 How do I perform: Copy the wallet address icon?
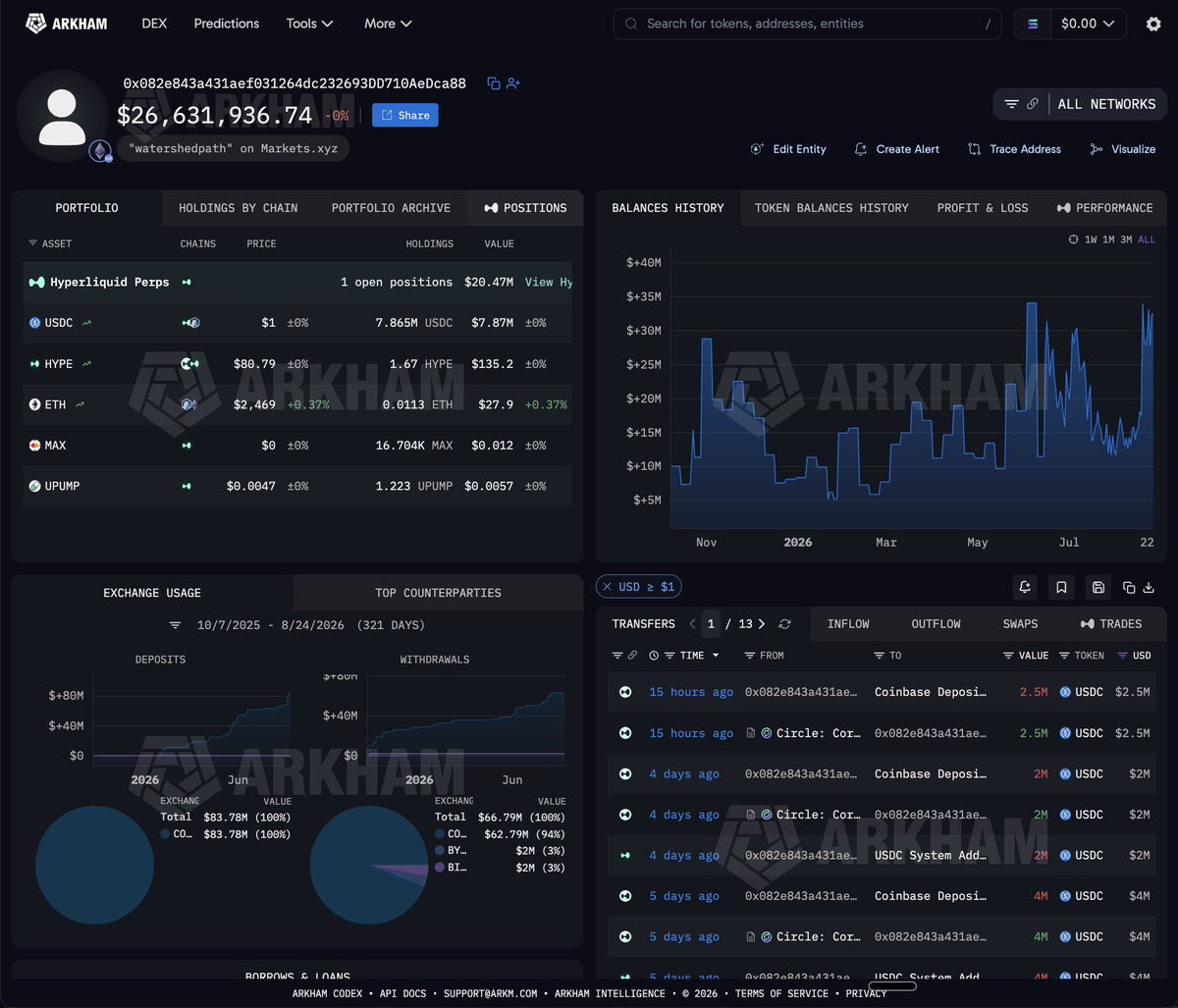tap(494, 83)
